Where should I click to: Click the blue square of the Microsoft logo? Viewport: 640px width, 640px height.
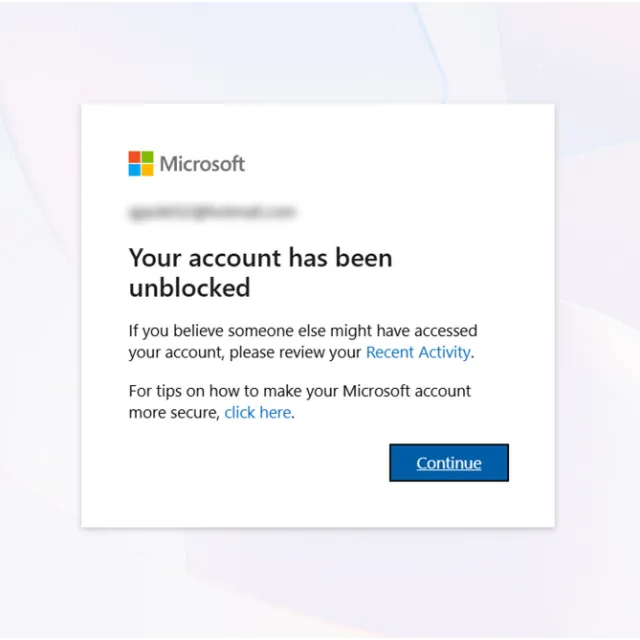[135, 170]
